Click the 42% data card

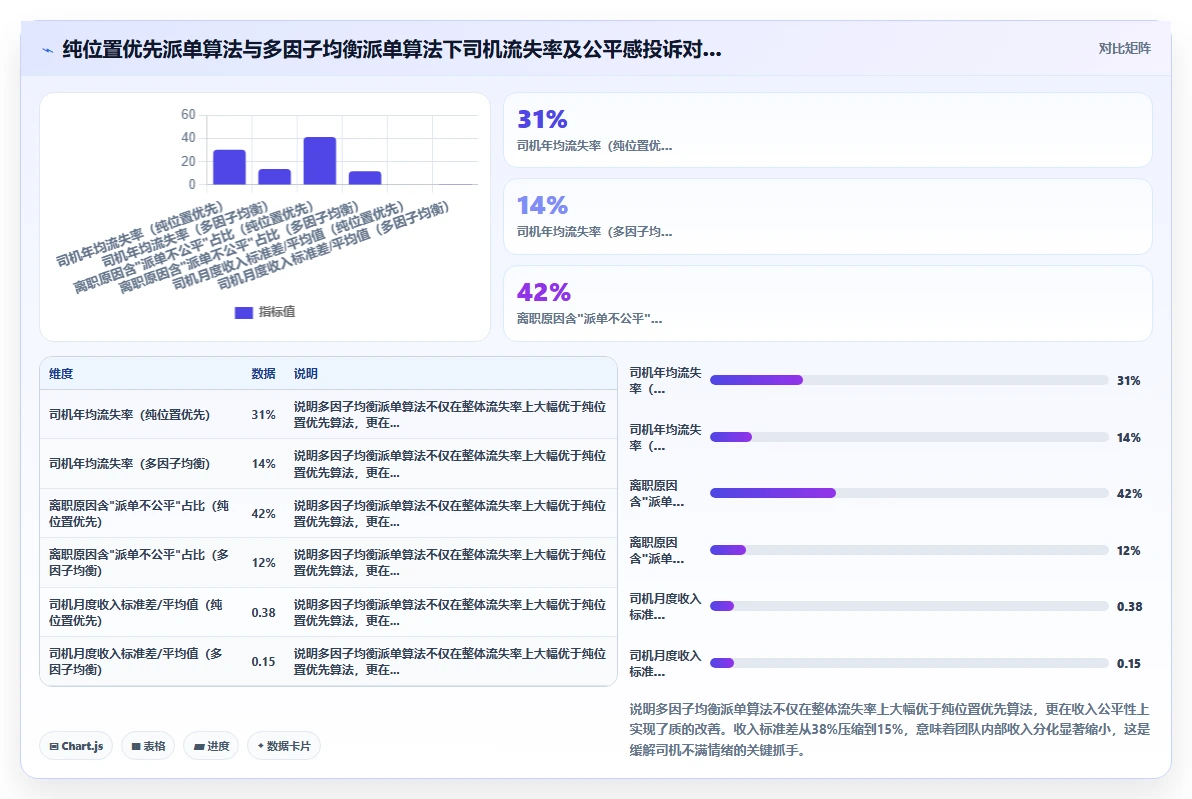[x=827, y=303]
